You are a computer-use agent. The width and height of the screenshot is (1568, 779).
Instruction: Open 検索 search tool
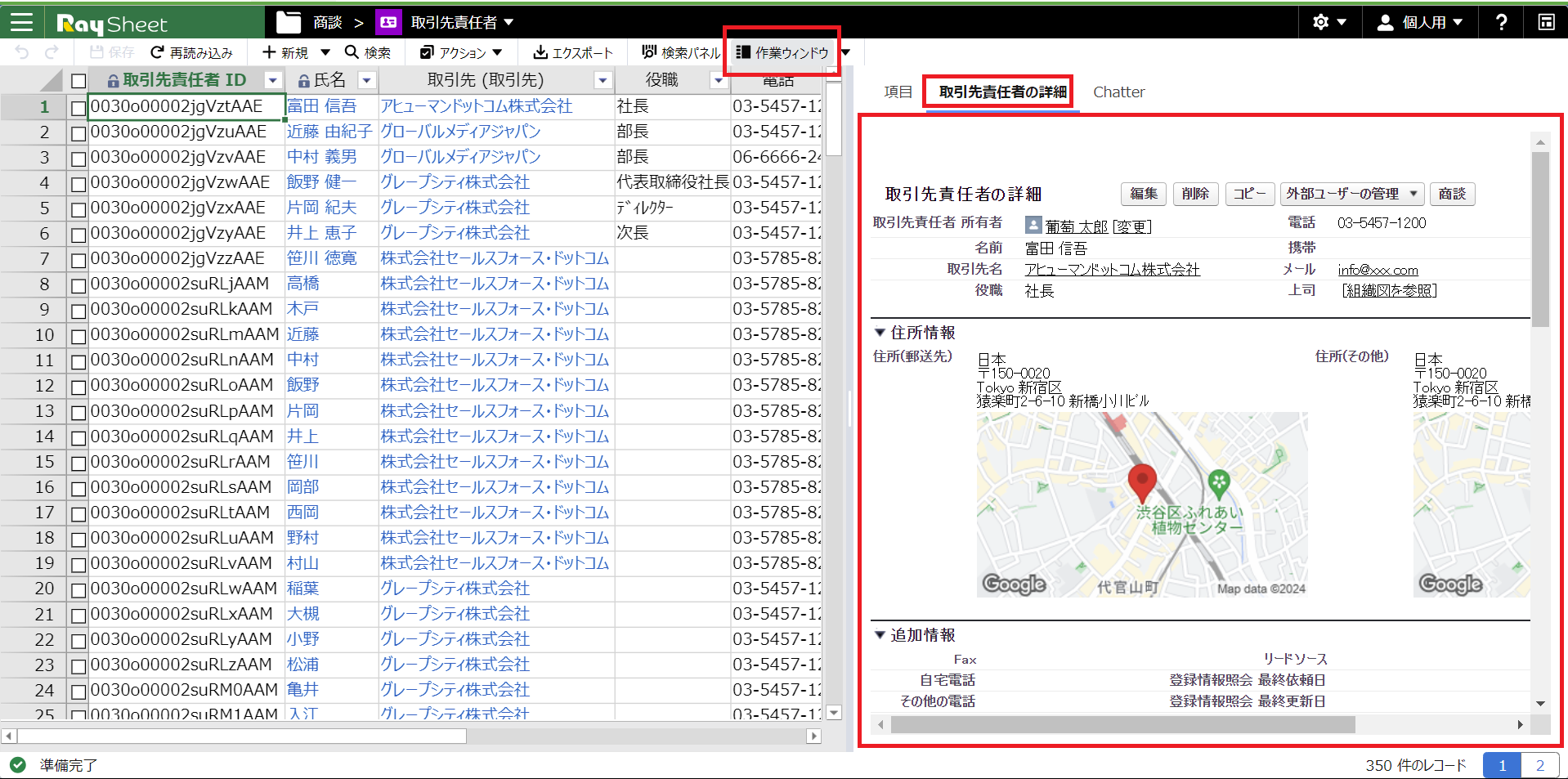(368, 52)
